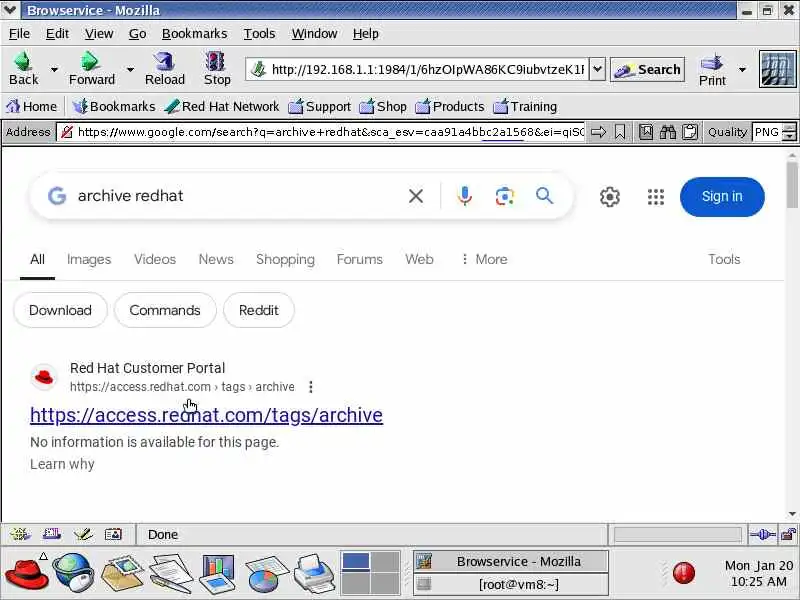Open result options three-dot menu
Viewport: 800px width, 600px height.
coord(311,387)
